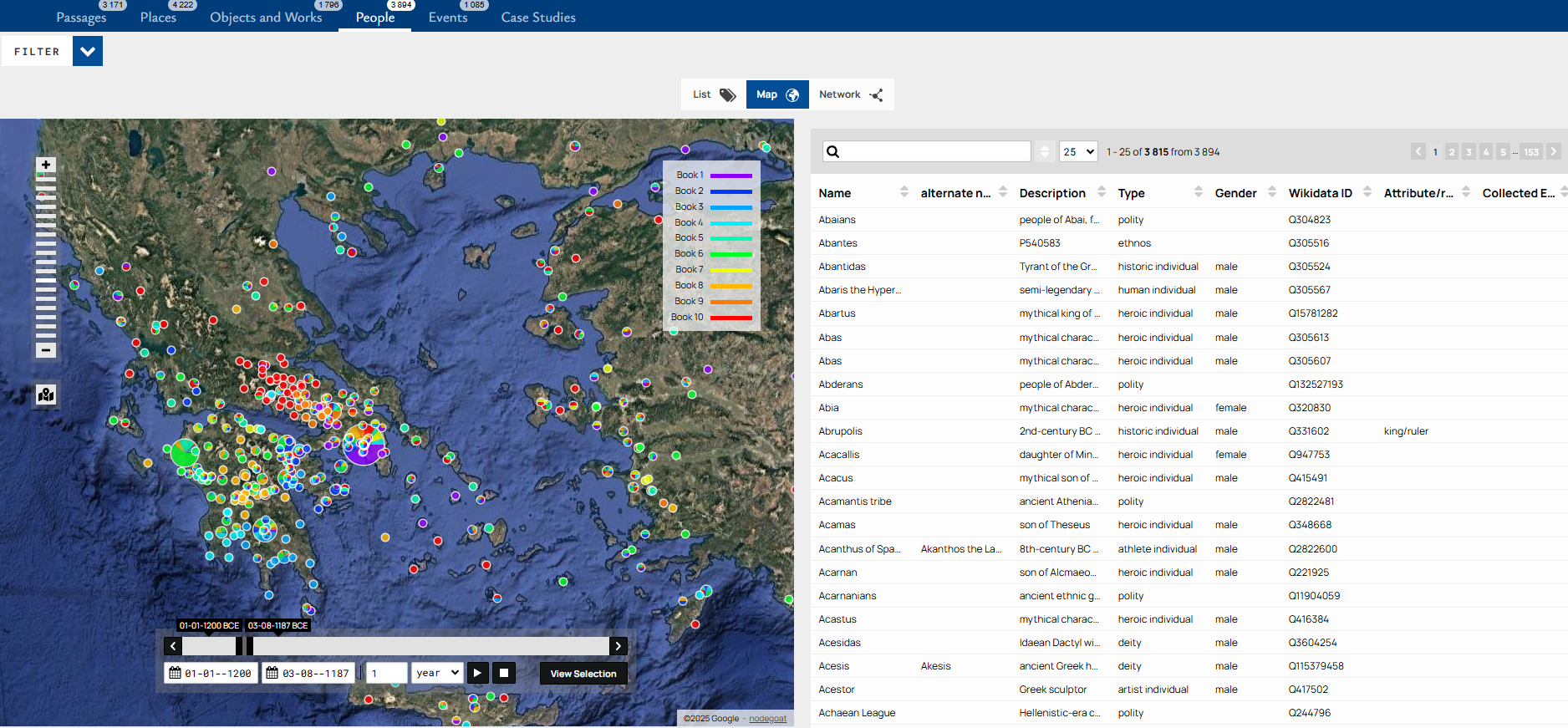Image resolution: width=1568 pixels, height=728 pixels.
Task: Switch to the List view
Action: (x=713, y=94)
